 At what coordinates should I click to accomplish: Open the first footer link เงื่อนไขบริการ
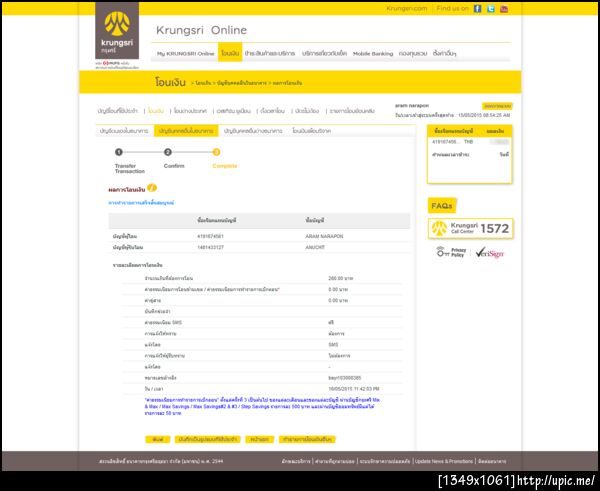296,462
